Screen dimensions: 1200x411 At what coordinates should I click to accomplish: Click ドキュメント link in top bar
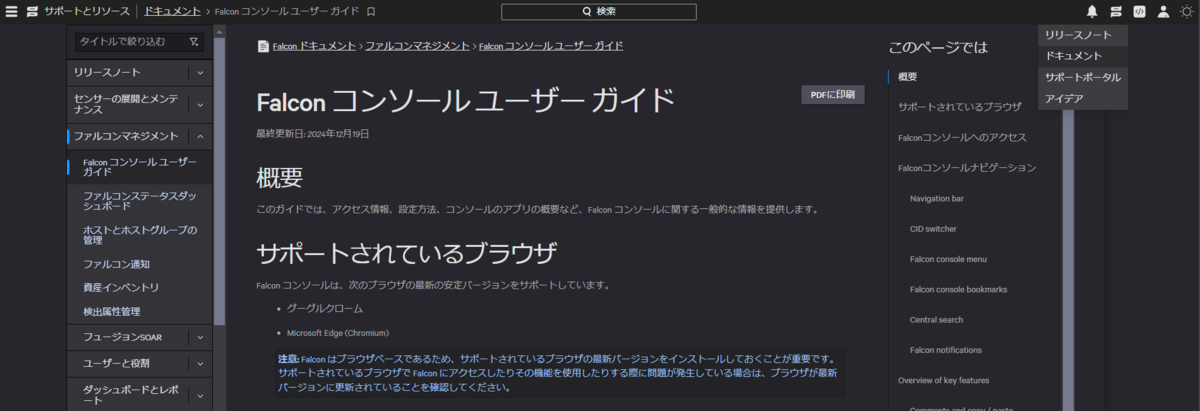click(172, 12)
